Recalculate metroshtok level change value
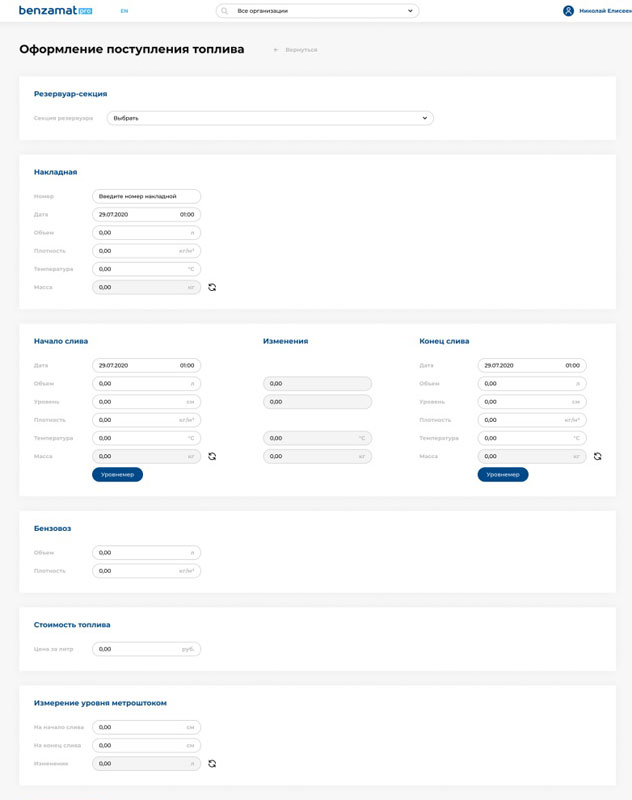Image resolution: width=632 pixels, height=800 pixels. tap(212, 764)
